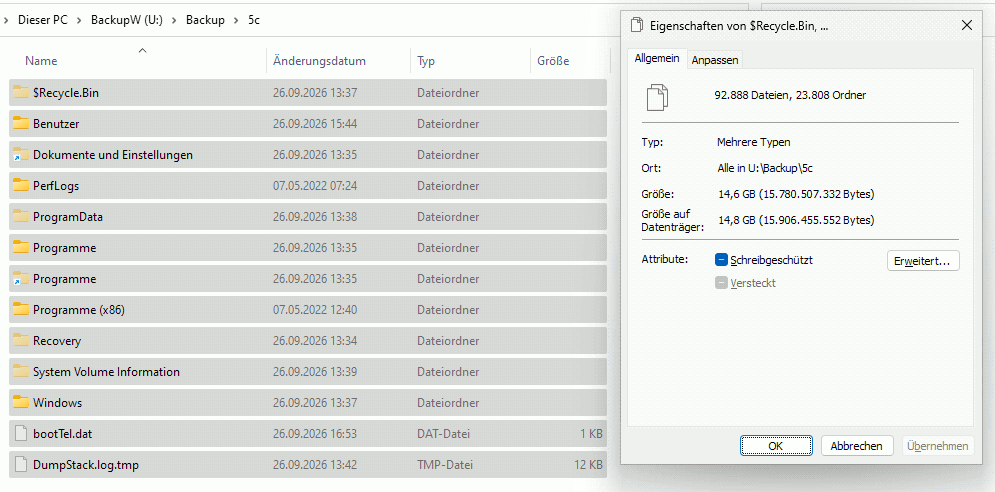
Task: Navigate to BackupW (U:) in breadcrumb
Action: (x=127, y=20)
